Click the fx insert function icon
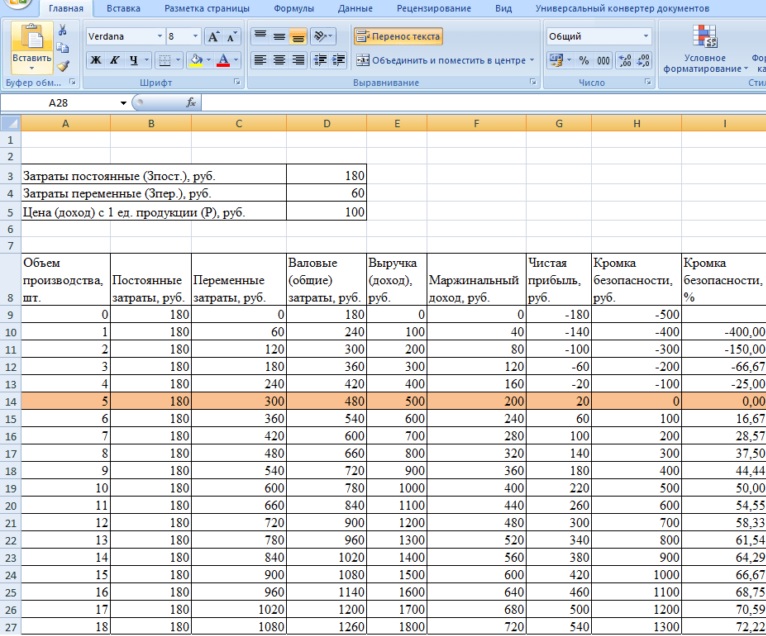The image size is (766, 636). 191,103
